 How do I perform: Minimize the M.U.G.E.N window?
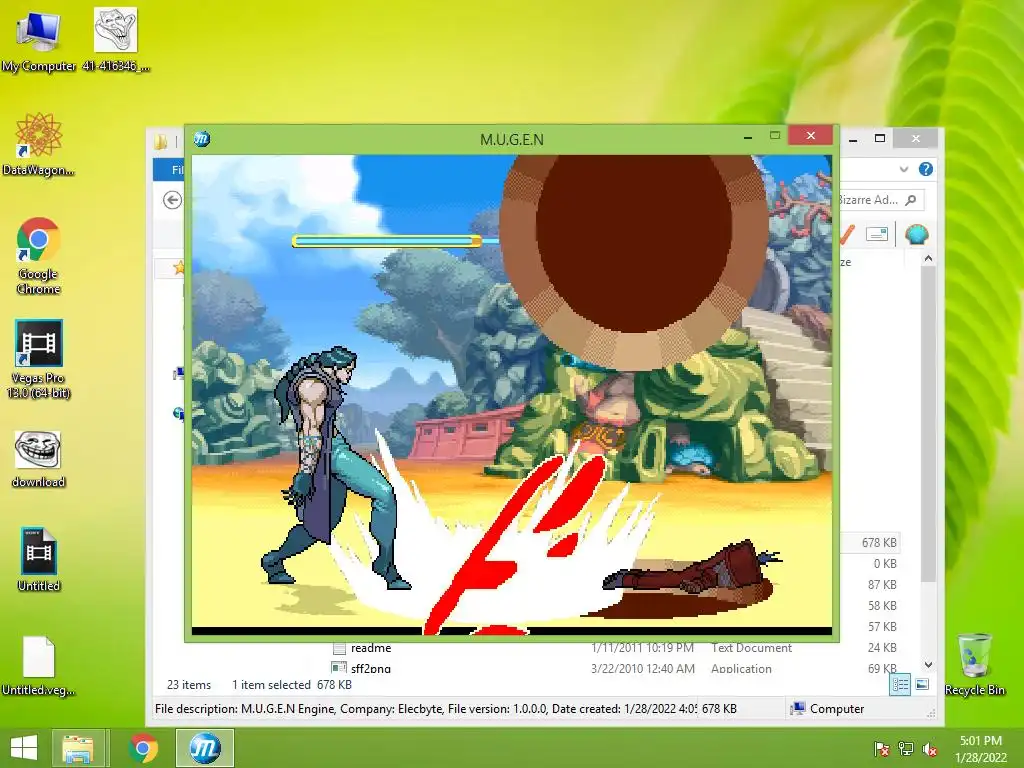point(748,137)
